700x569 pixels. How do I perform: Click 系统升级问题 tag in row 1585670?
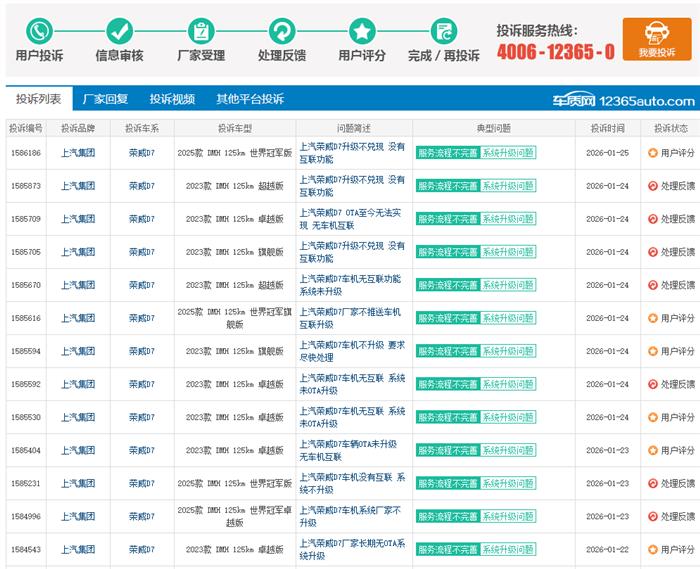(507, 285)
